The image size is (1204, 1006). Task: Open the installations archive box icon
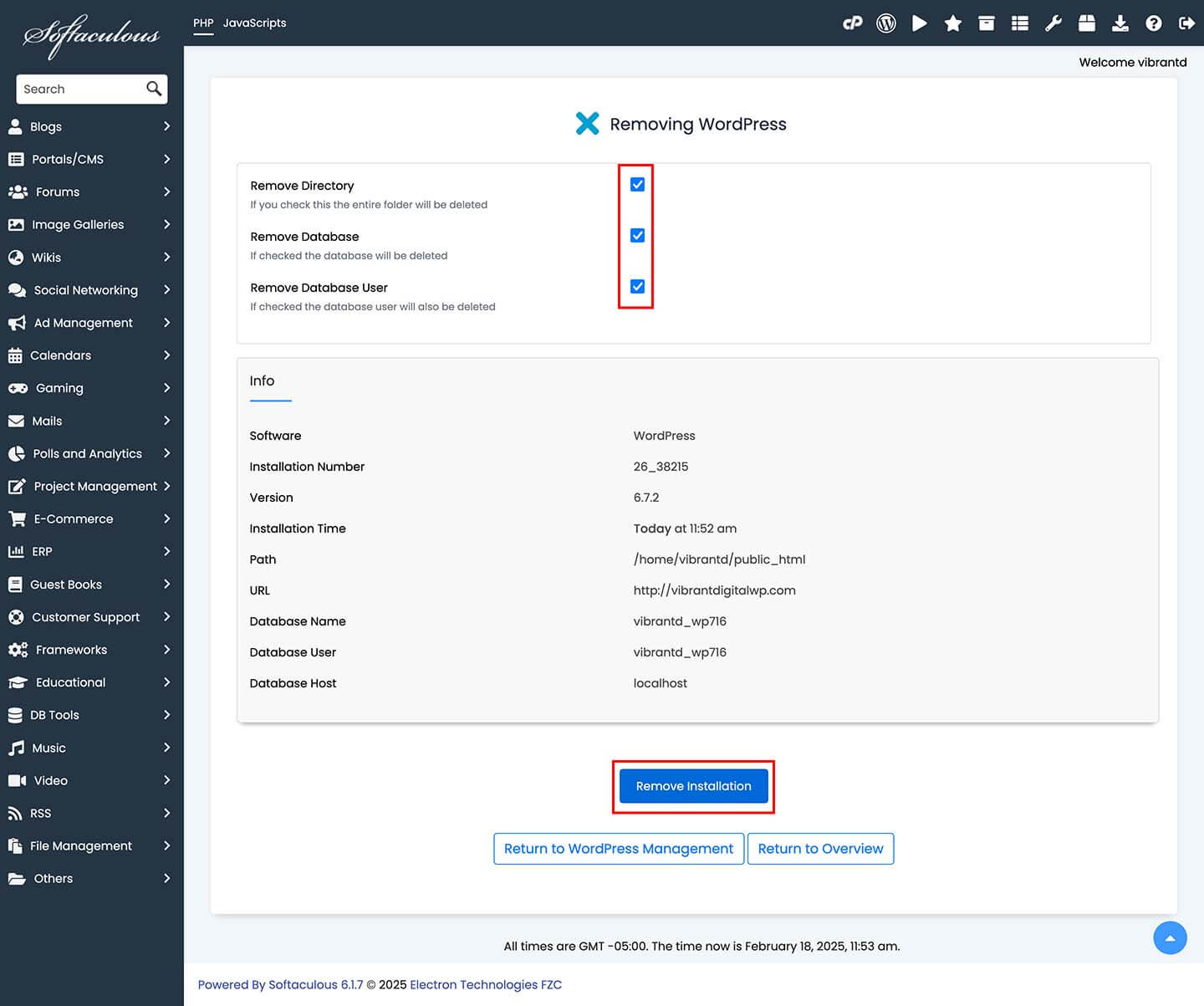[x=987, y=23]
